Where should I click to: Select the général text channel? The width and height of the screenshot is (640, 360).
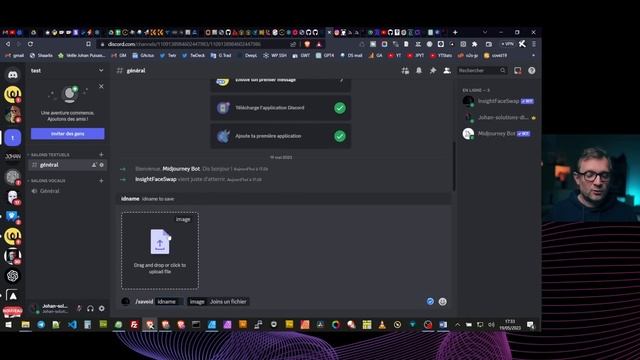click(67, 165)
